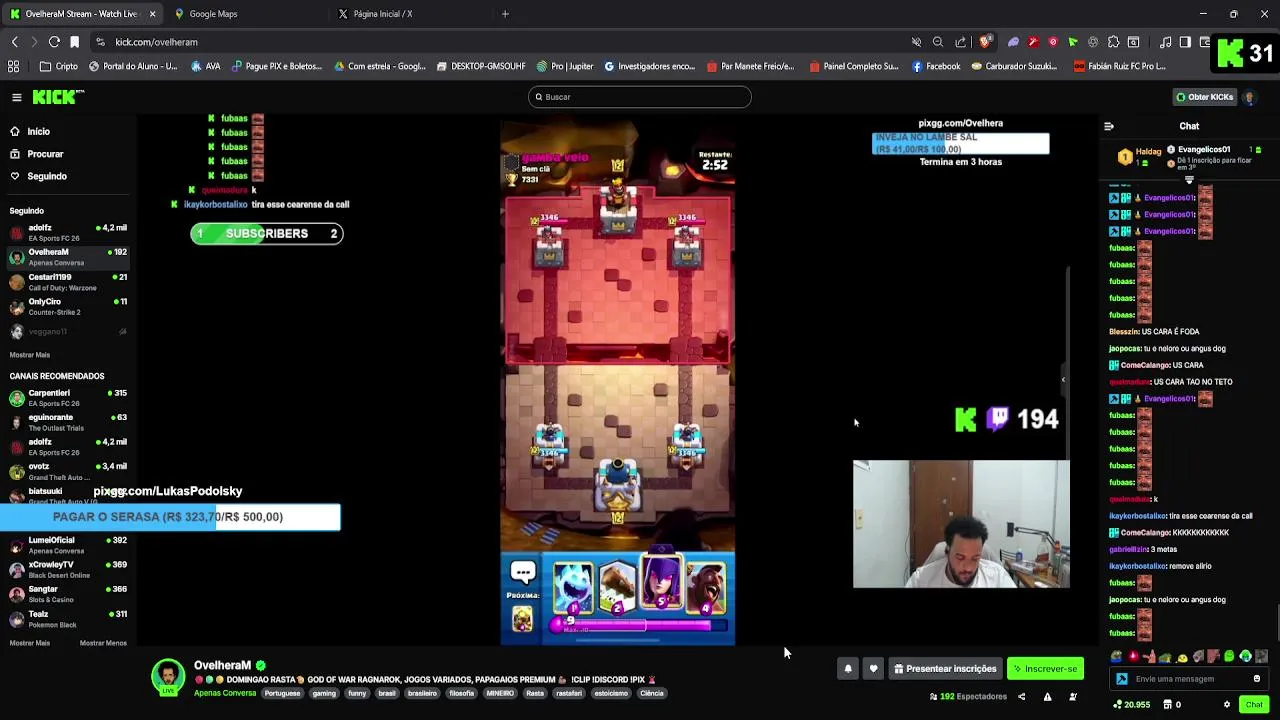Click the Apenas Conversa category link

(225, 693)
